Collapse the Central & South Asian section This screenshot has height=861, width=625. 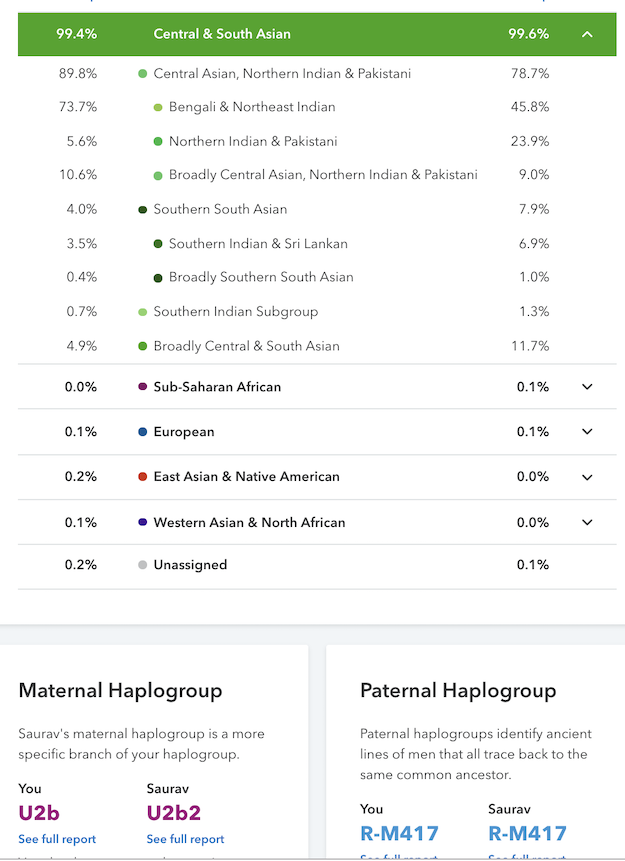[x=587, y=34]
